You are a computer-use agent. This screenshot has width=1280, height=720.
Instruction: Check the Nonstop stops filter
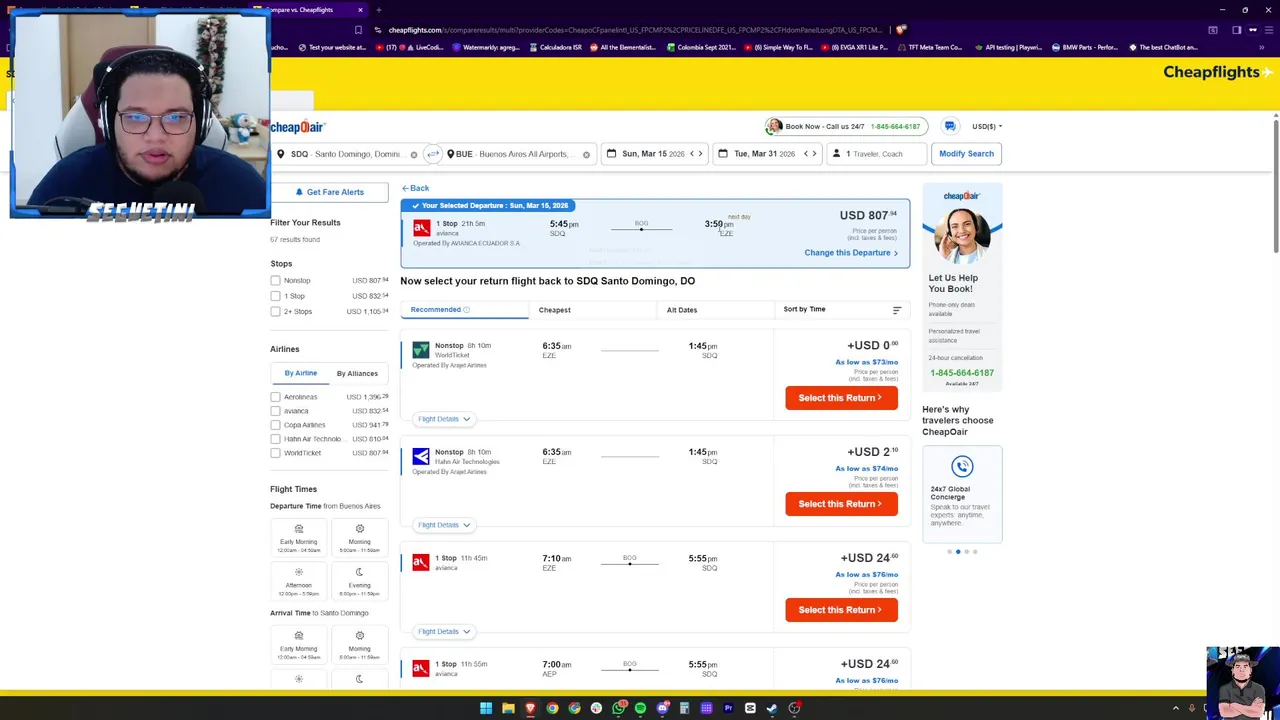(x=275, y=281)
